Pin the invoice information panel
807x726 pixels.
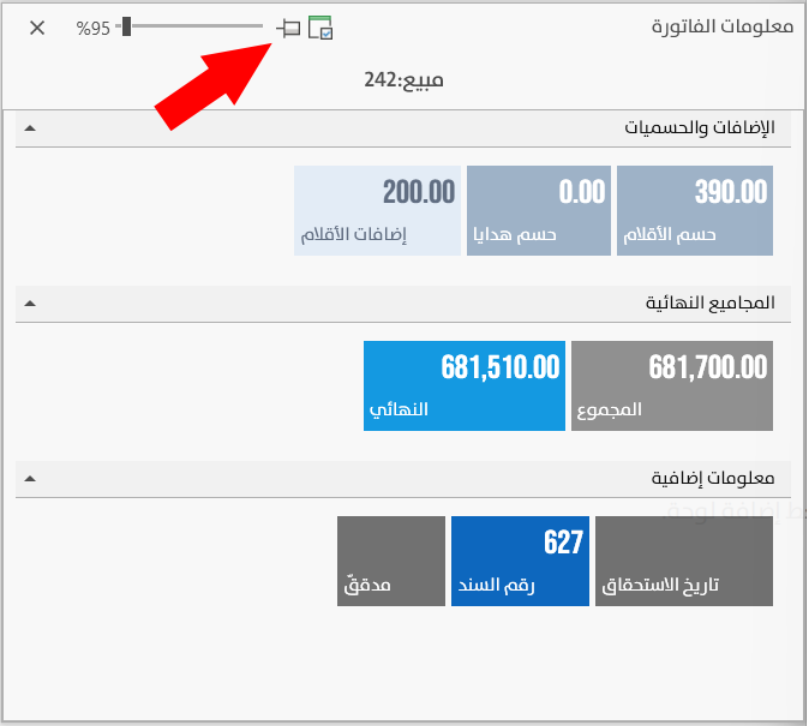click(x=289, y=28)
